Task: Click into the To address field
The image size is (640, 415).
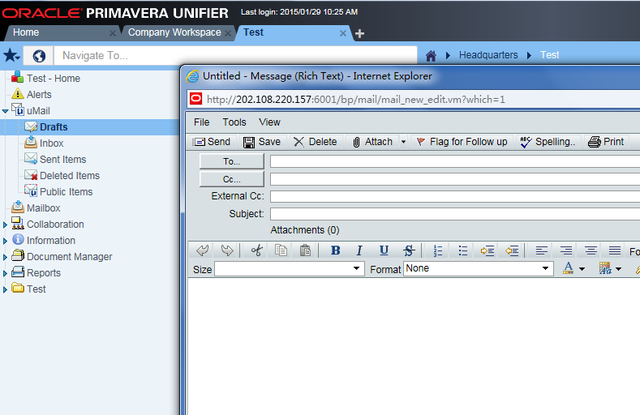Action: pyautogui.click(x=455, y=162)
